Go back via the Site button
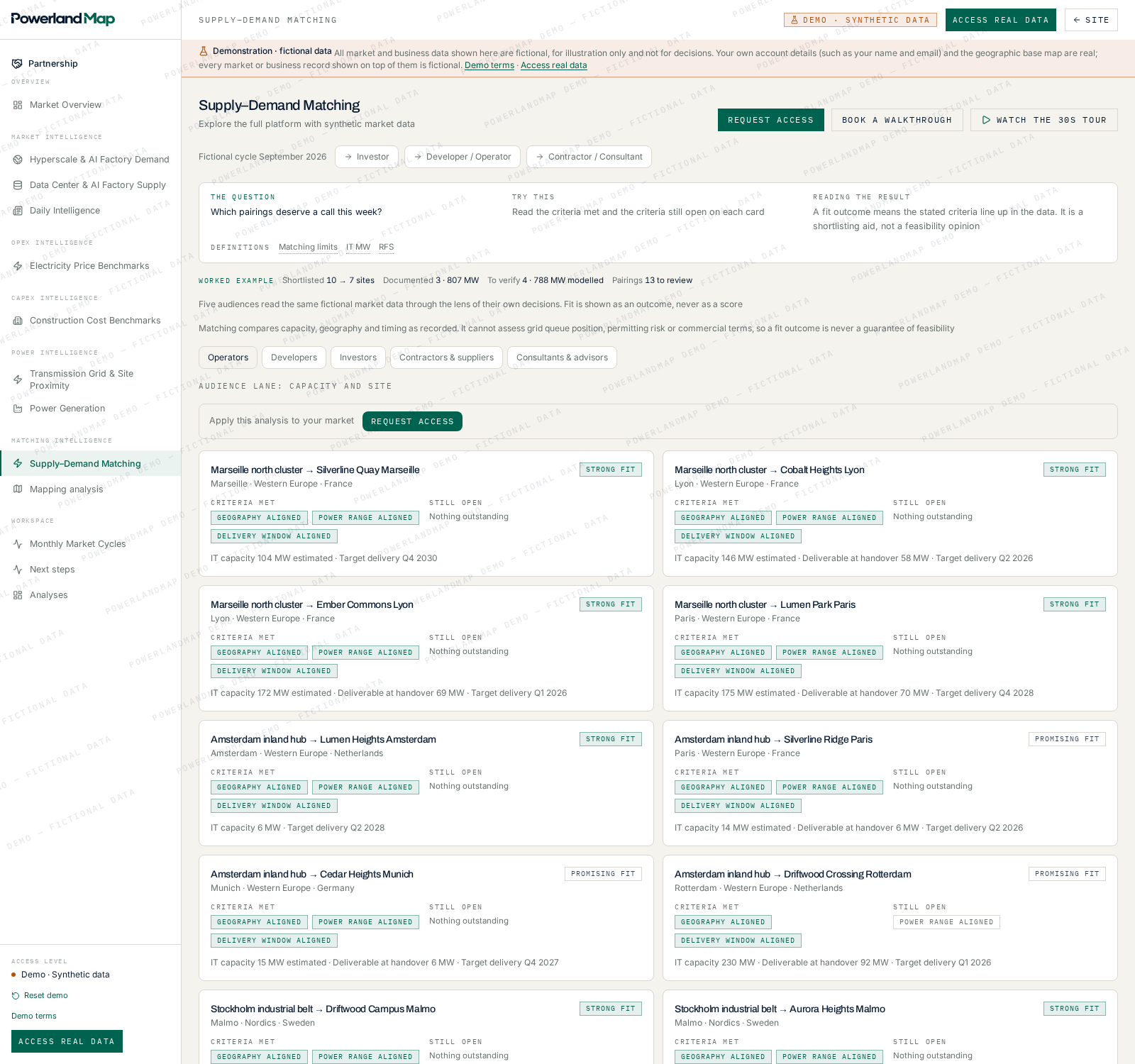 (x=1091, y=20)
